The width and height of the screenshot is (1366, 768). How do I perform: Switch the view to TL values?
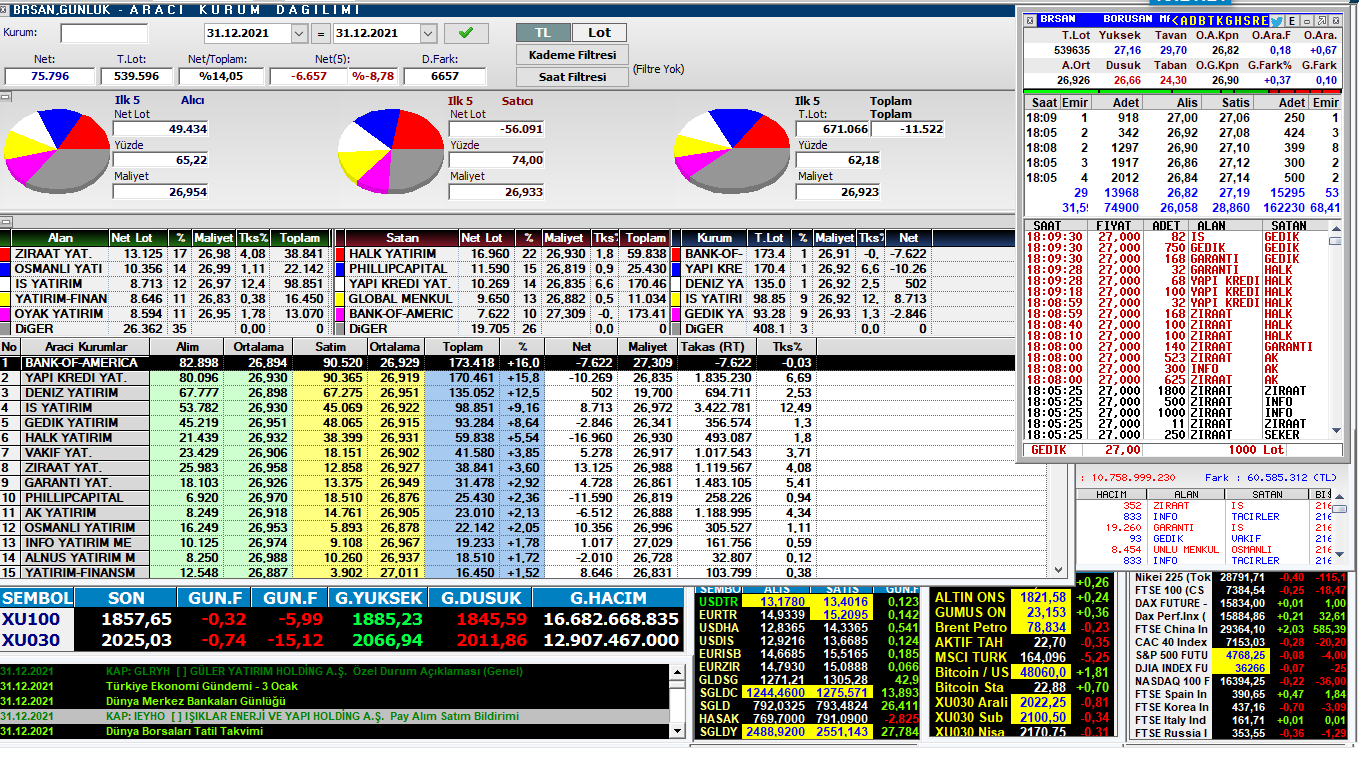click(x=543, y=33)
